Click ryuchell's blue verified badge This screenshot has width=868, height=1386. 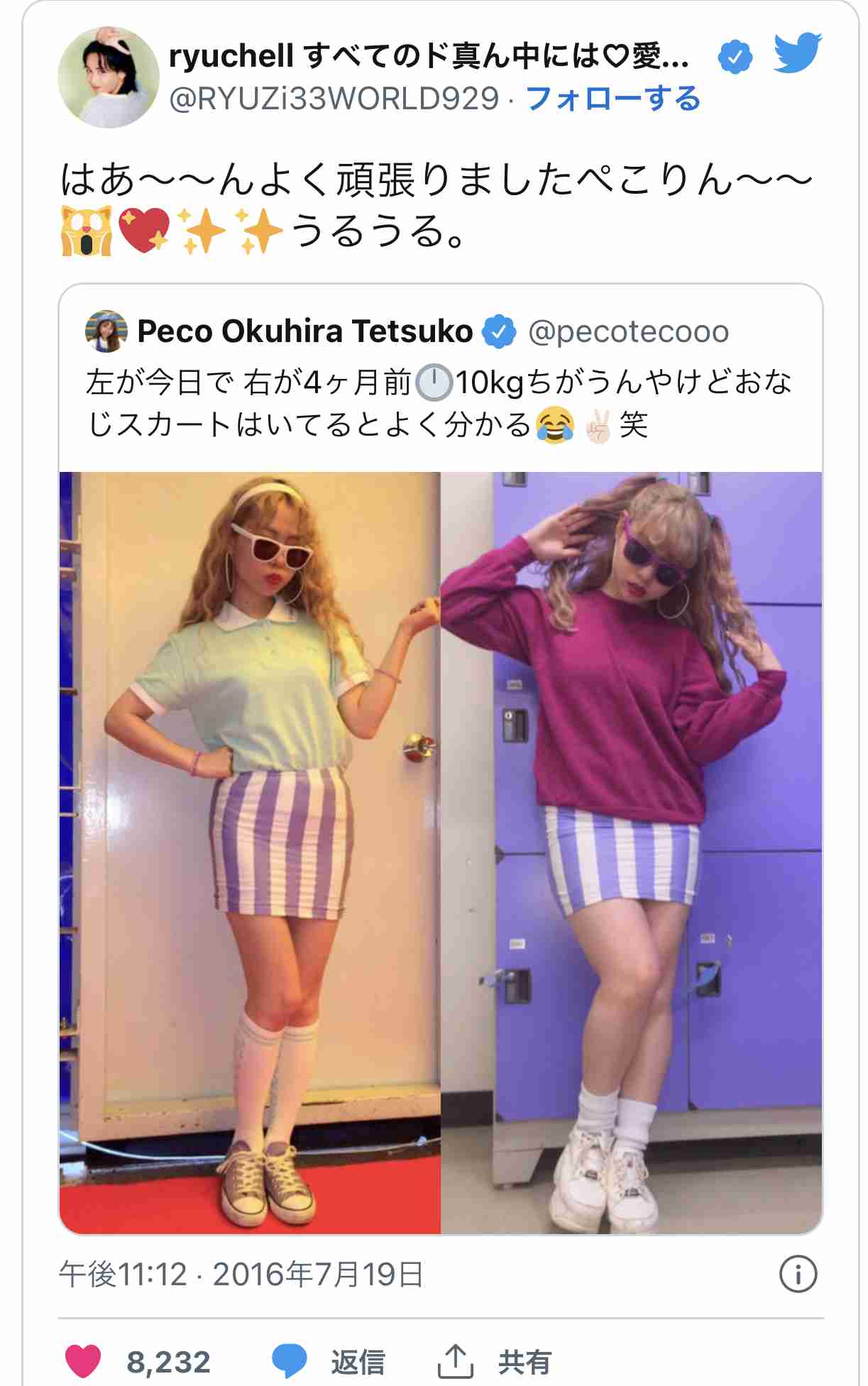click(x=735, y=57)
